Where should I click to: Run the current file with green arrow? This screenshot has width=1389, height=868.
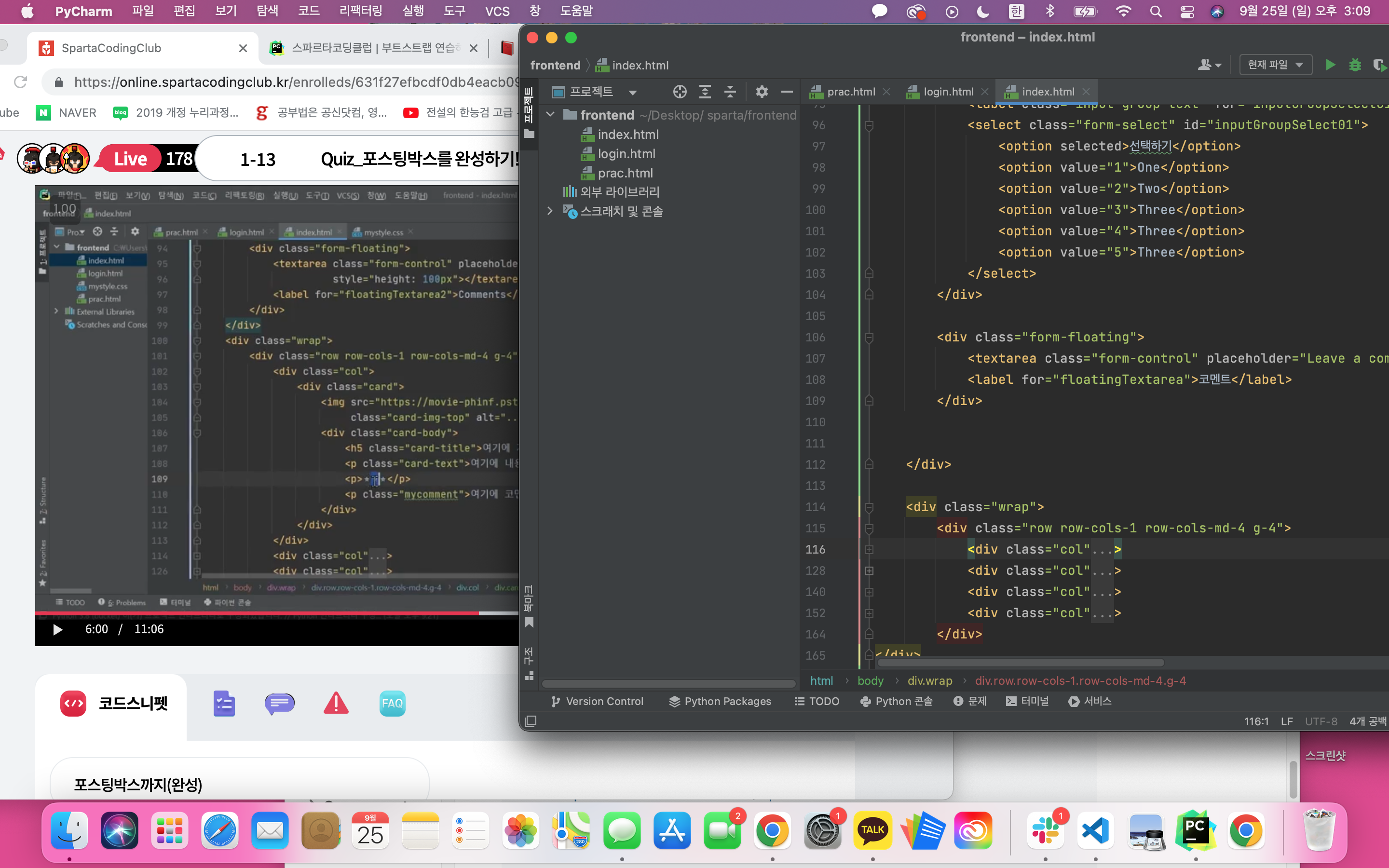[1330, 65]
